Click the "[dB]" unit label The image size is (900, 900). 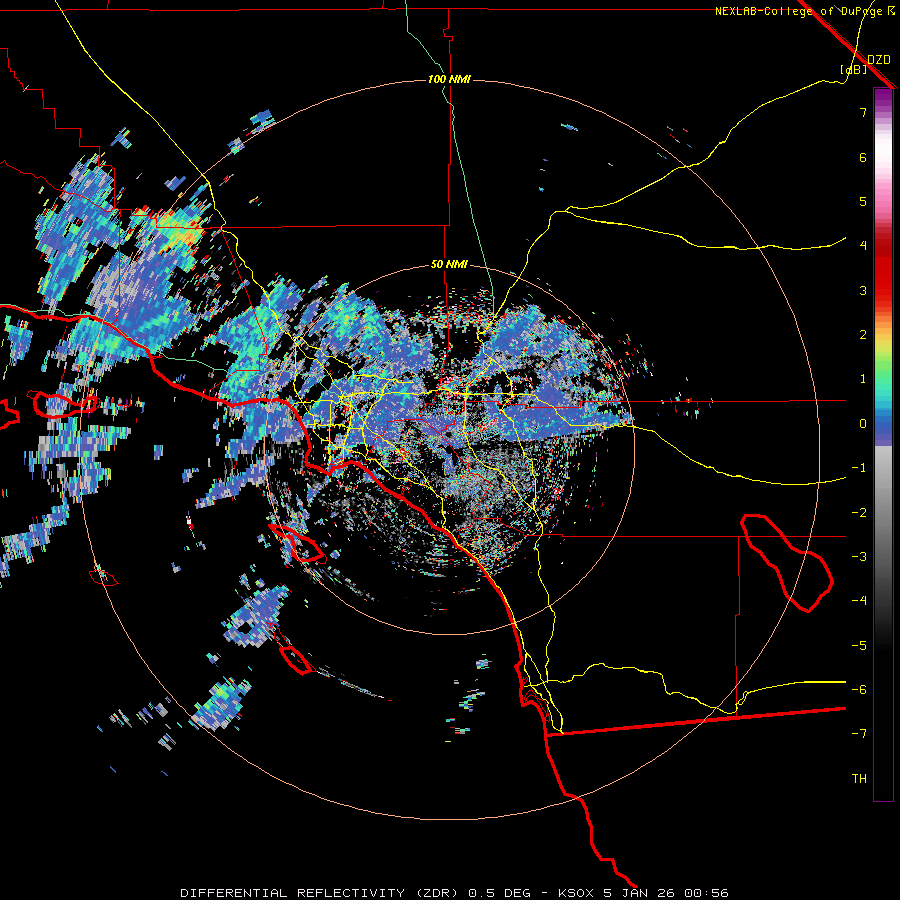click(854, 69)
